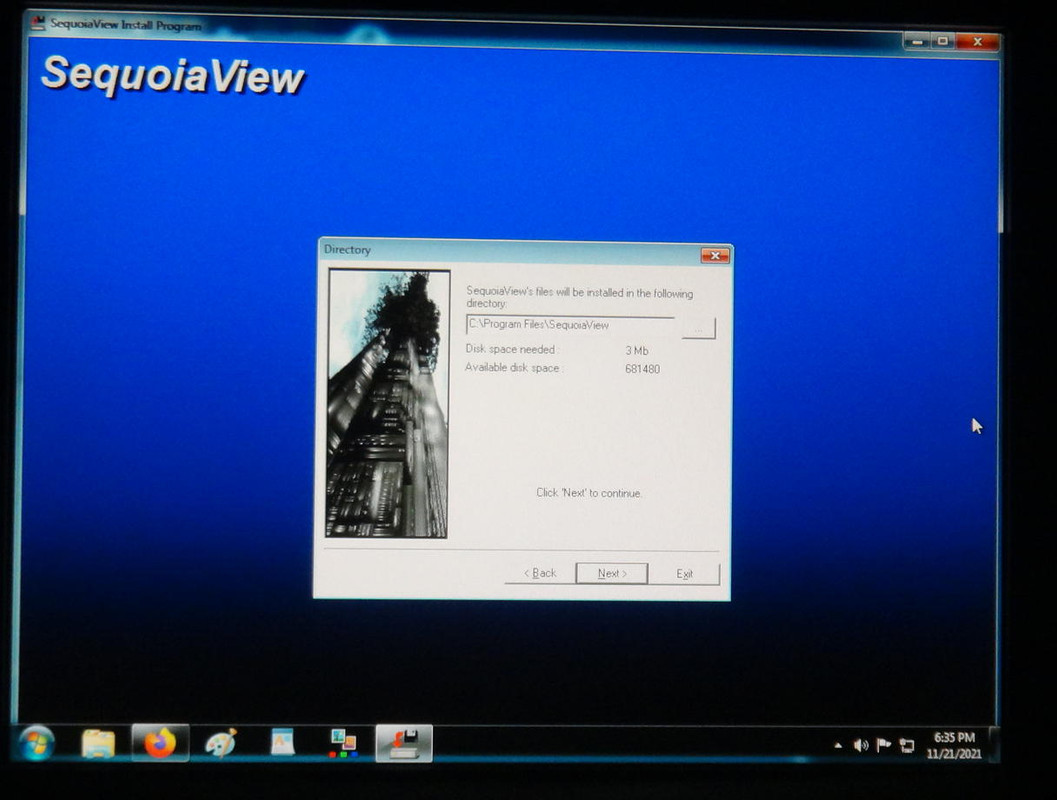
Task: Close the Directory dialog
Action: [715, 255]
